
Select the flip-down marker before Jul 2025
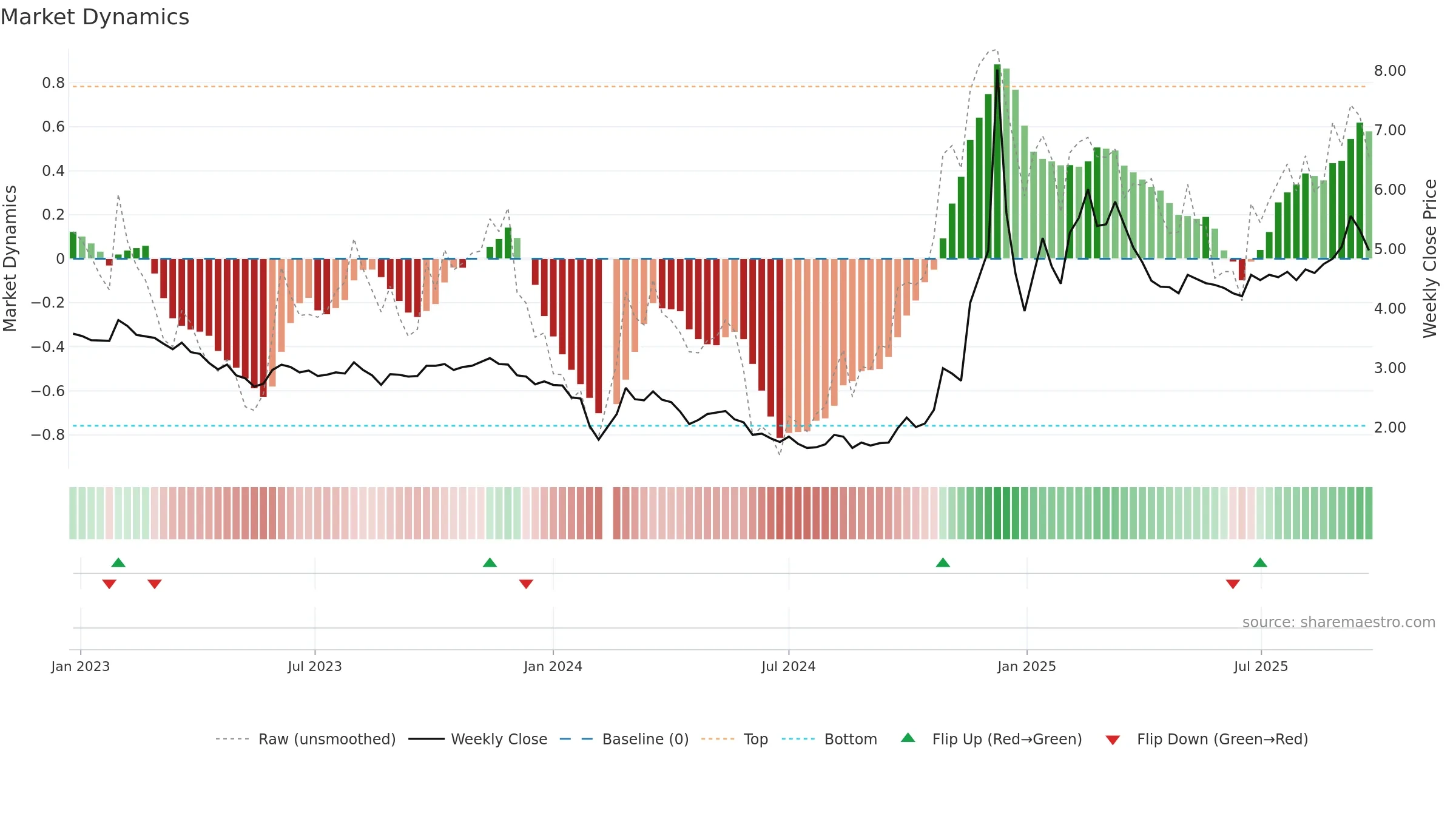pos(1233,584)
